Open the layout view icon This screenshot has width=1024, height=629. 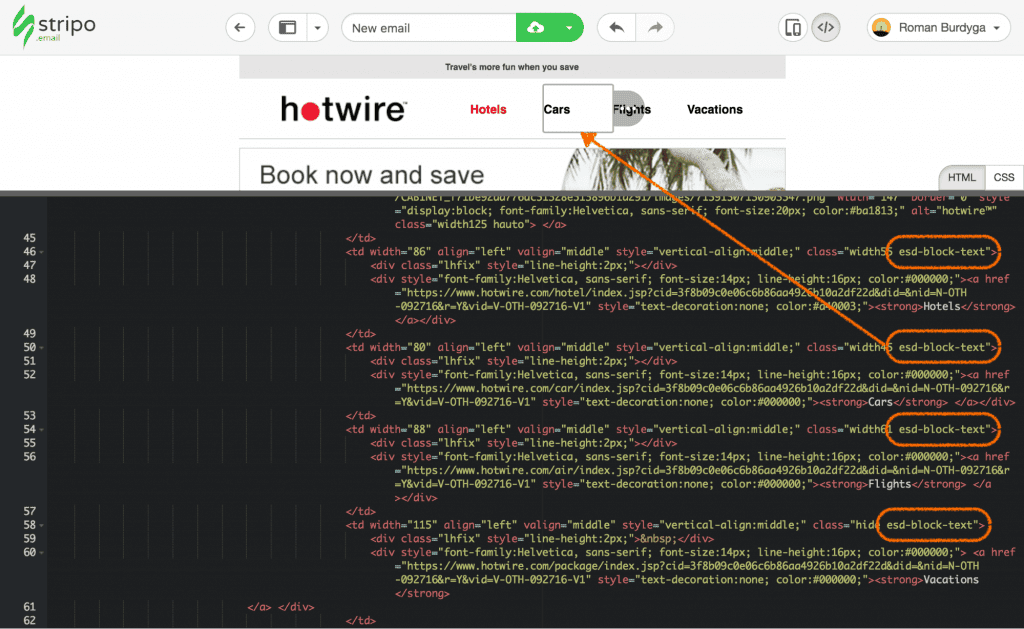[288, 28]
